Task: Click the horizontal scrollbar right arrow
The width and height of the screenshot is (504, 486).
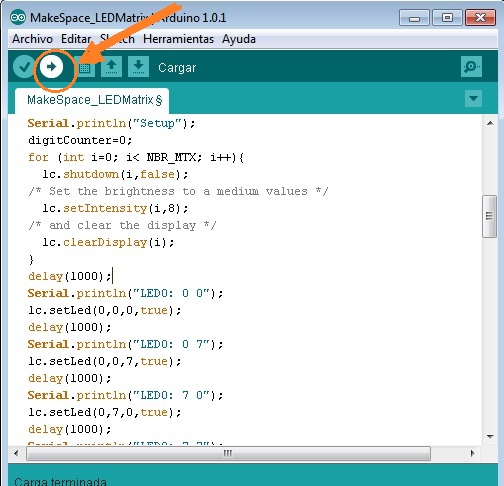Action: coord(472,453)
